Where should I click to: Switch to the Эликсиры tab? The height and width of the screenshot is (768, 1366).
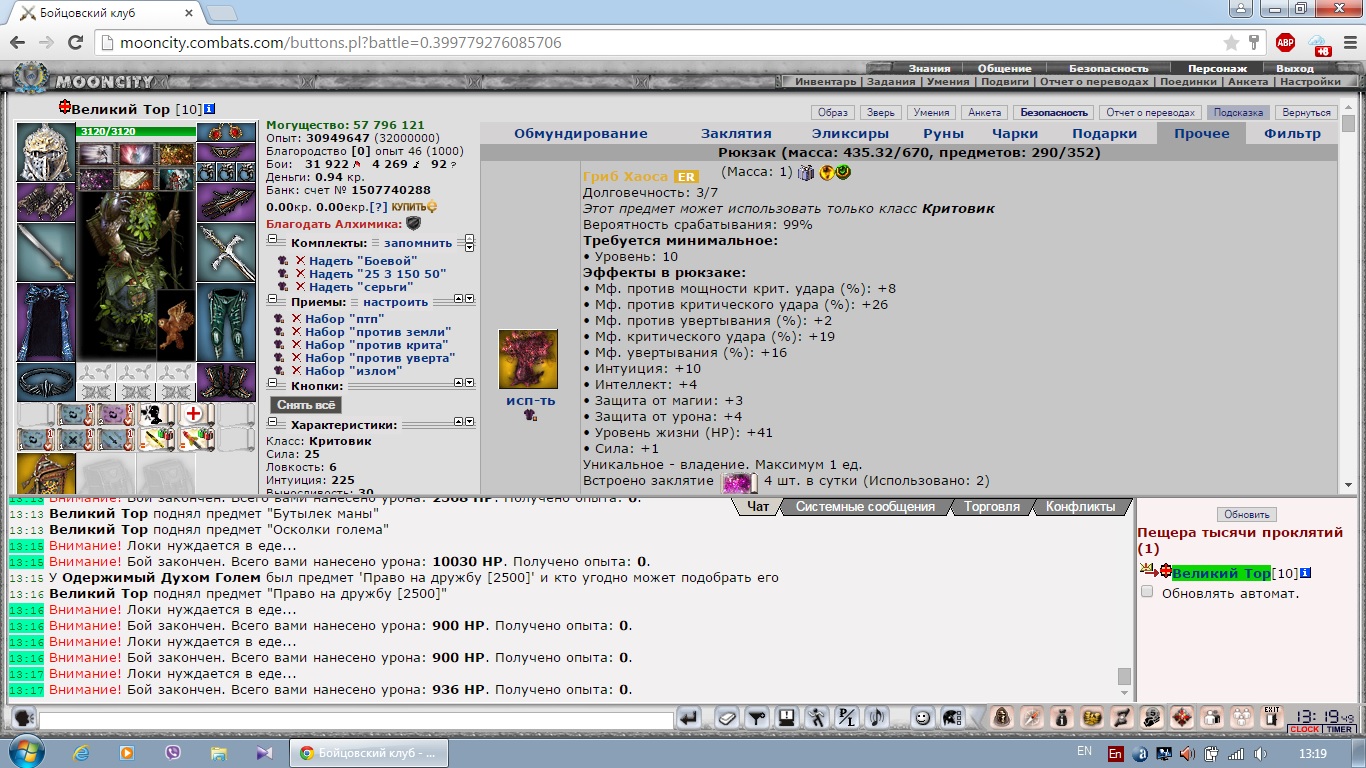(850, 133)
